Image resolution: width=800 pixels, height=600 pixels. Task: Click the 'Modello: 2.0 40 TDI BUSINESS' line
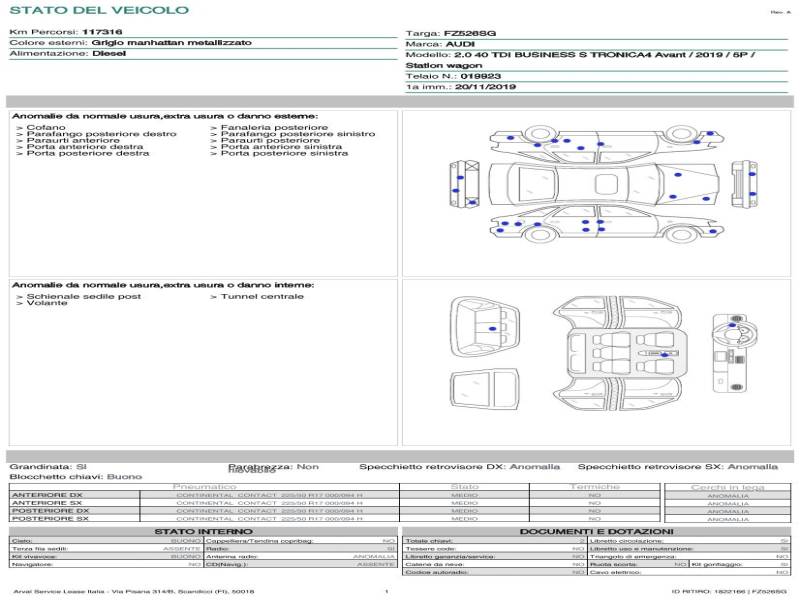click(580, 55)
